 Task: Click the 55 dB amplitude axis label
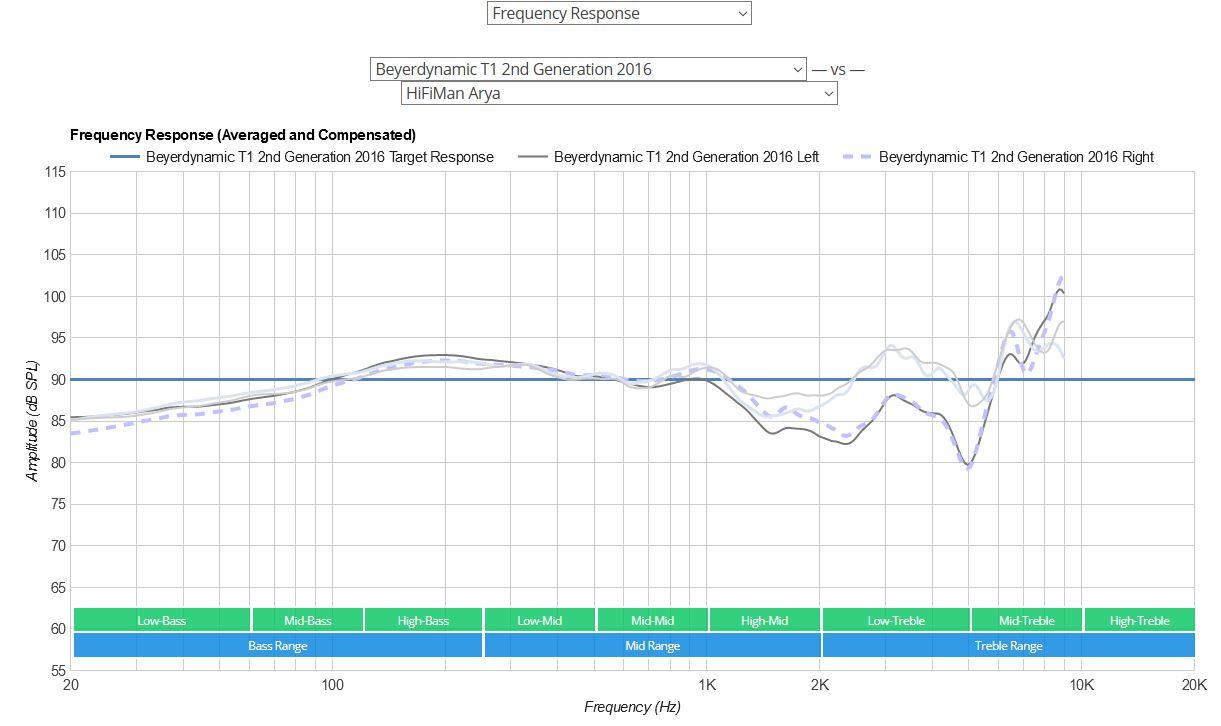coord(56,670)
